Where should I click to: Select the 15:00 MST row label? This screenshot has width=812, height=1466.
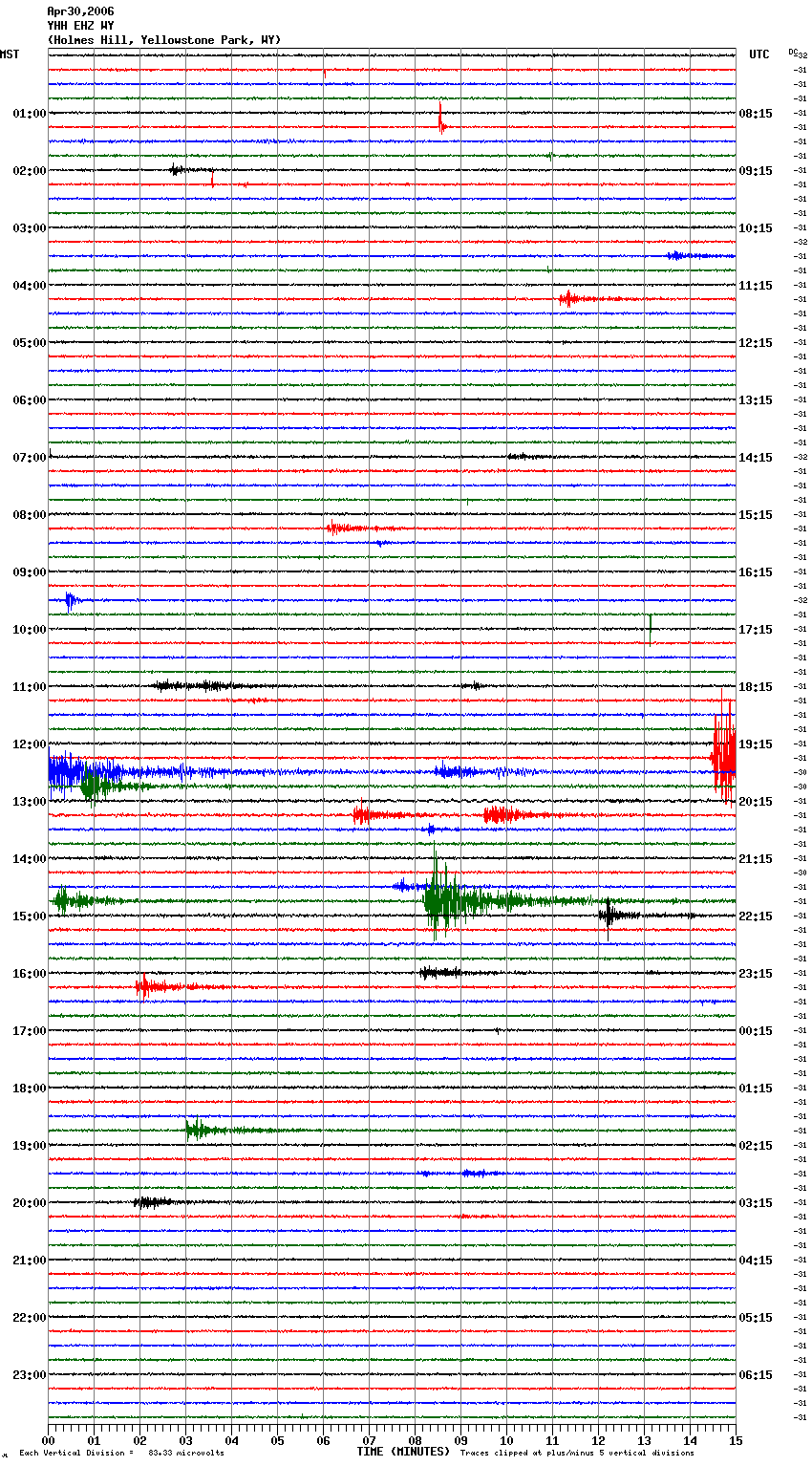[x=30, y=916]
